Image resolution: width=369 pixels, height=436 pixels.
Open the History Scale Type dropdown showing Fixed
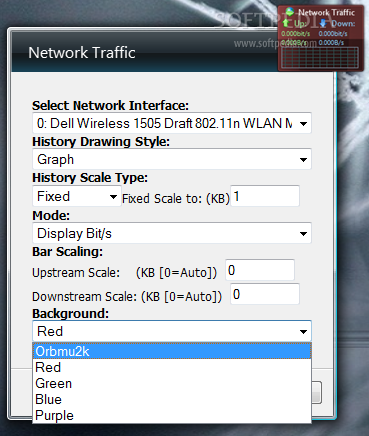(x=77, y=196)
